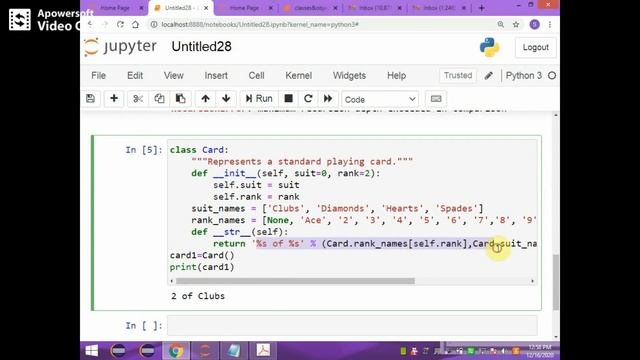
Task: Click the '2 of Clubs' output text
Action: click(198, 296)
